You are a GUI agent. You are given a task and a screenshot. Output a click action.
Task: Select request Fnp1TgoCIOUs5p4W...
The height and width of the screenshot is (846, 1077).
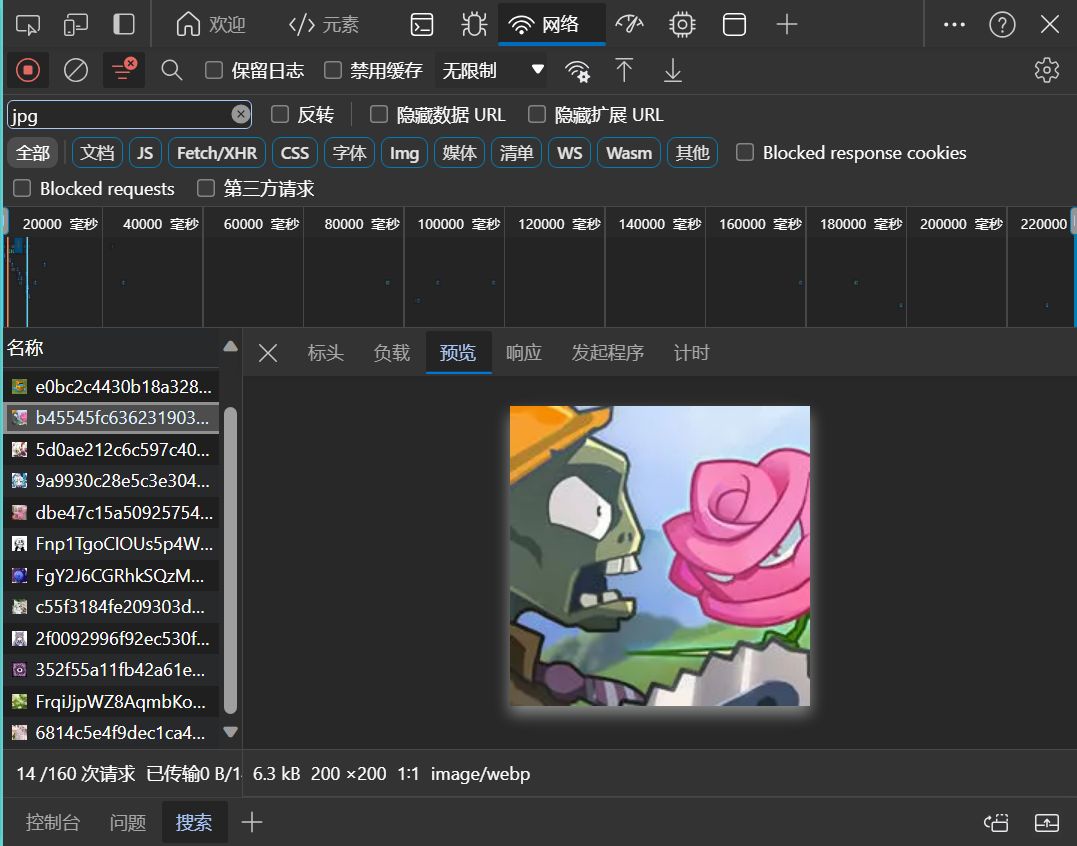pos(112,544)
